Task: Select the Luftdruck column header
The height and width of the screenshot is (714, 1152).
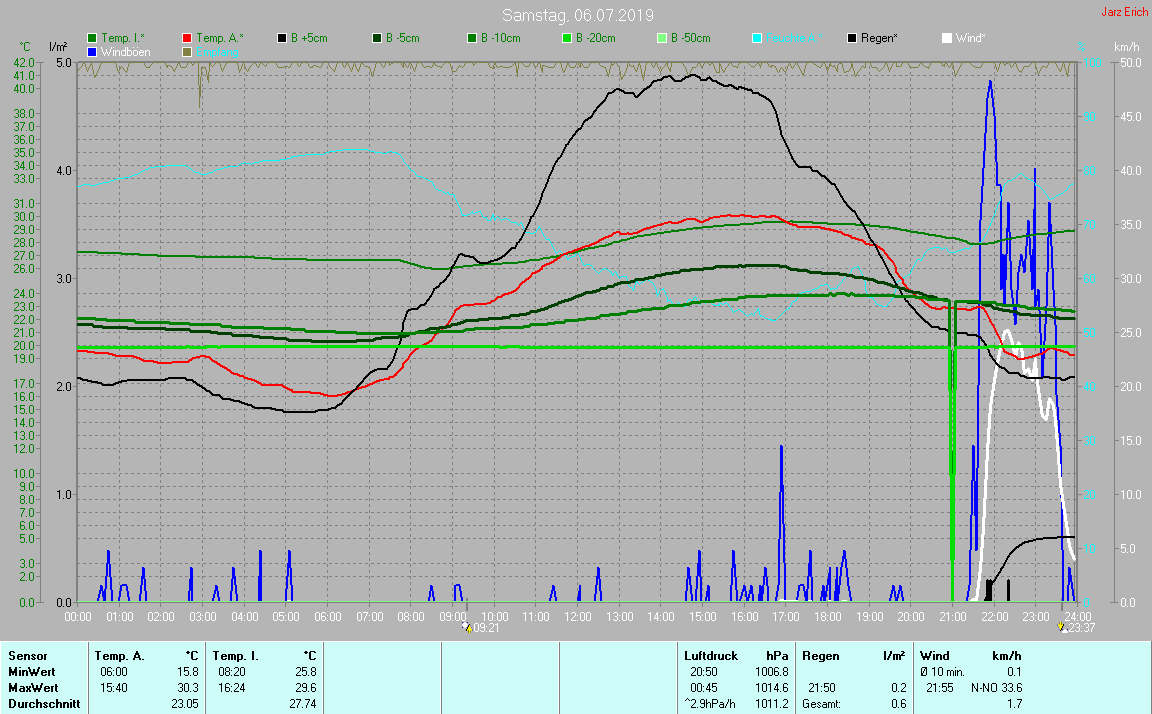Action: pyautogui.click(x=710, y=656)
